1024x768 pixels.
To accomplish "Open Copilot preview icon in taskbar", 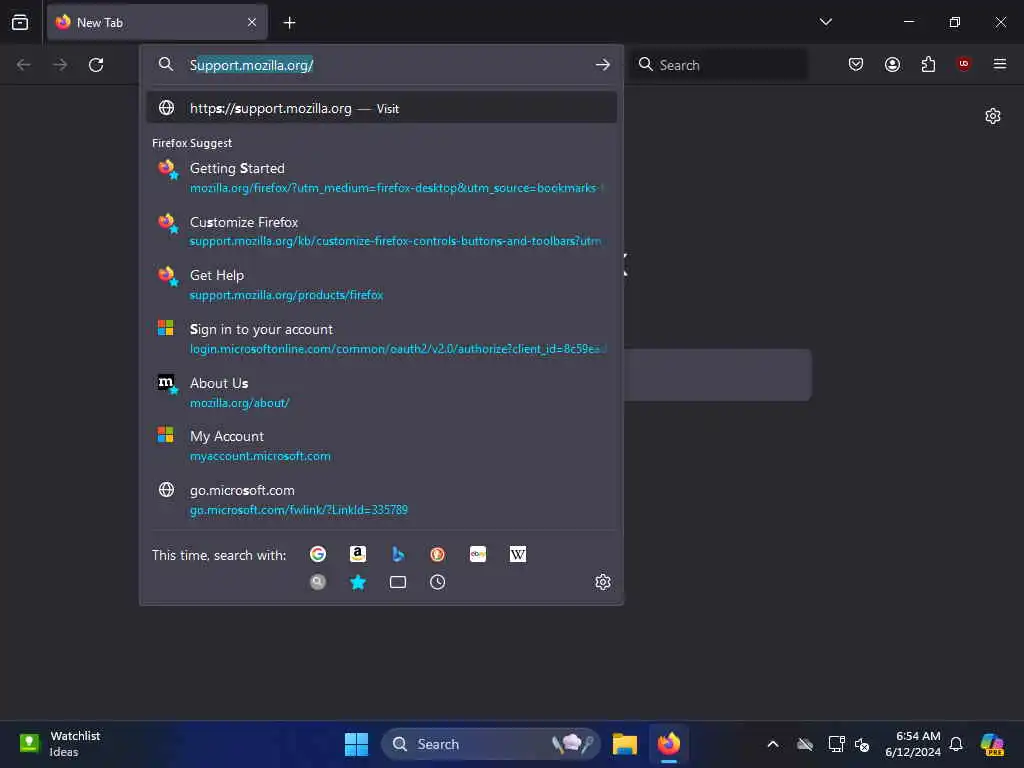I will point(992,744).
